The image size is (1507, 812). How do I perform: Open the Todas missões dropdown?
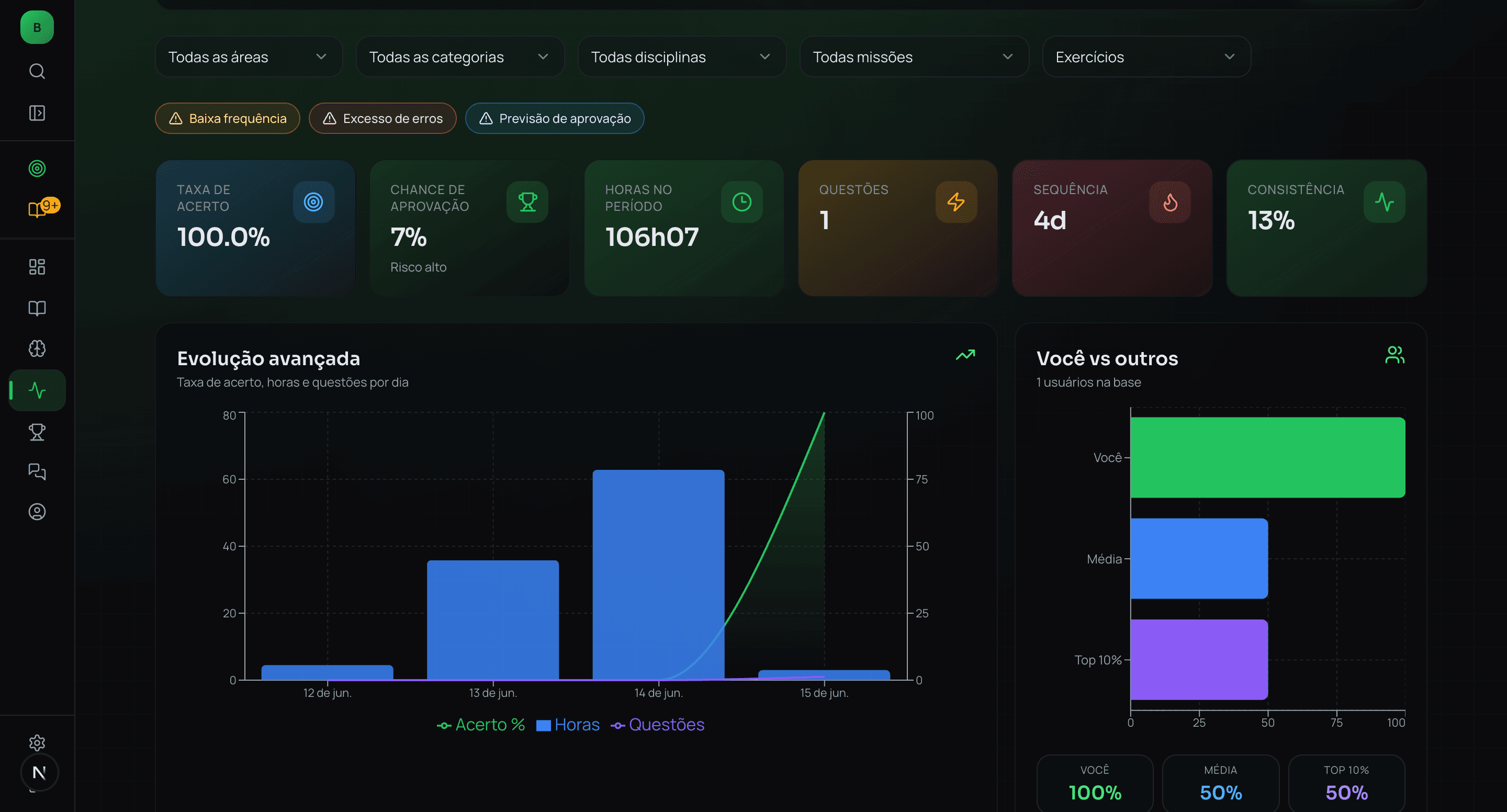pos(914,57)
